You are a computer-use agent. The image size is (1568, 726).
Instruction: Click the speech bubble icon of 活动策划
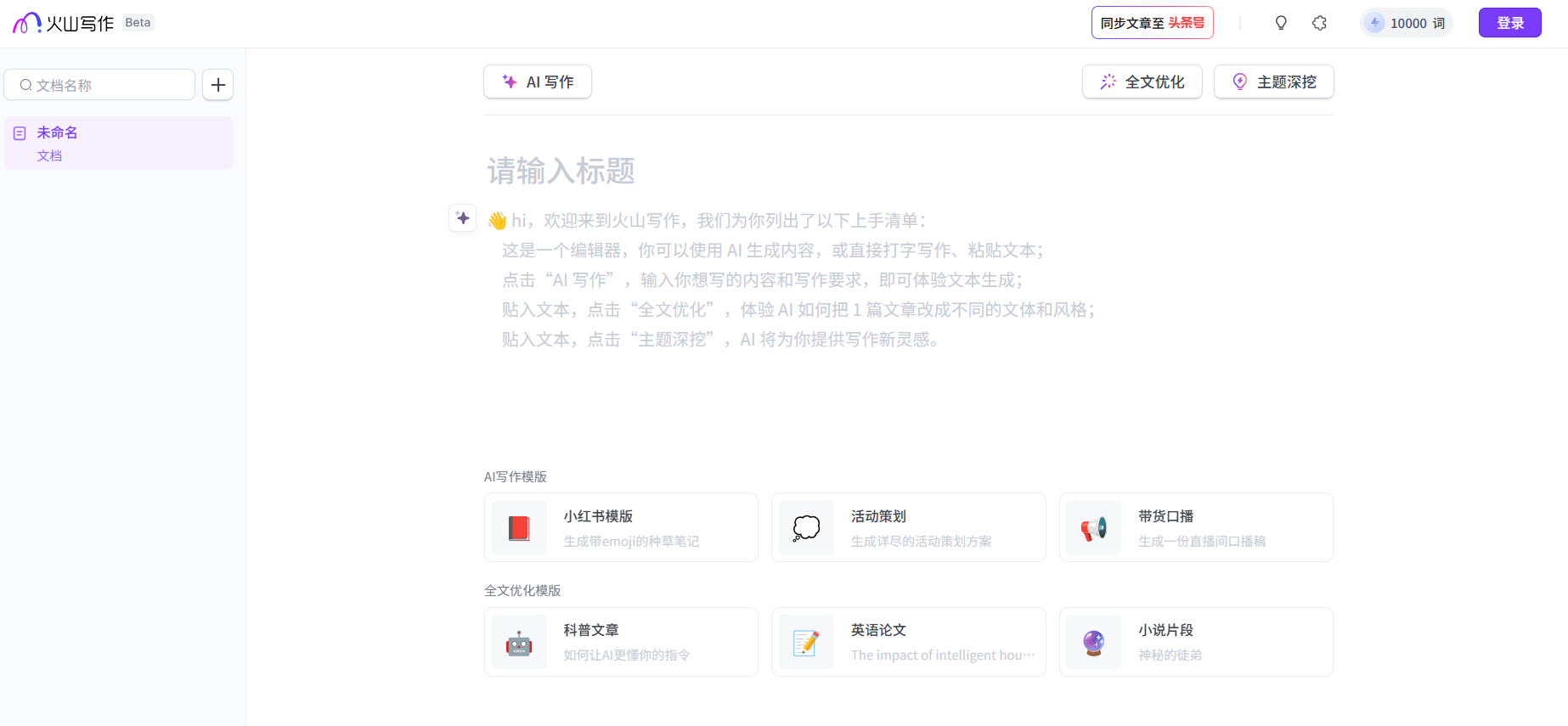coord(806,528)
